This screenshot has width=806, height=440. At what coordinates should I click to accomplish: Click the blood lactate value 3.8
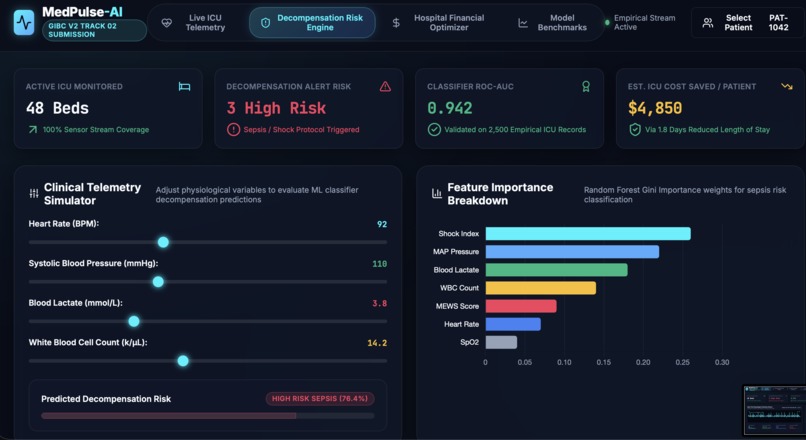(x=379, y=303)
